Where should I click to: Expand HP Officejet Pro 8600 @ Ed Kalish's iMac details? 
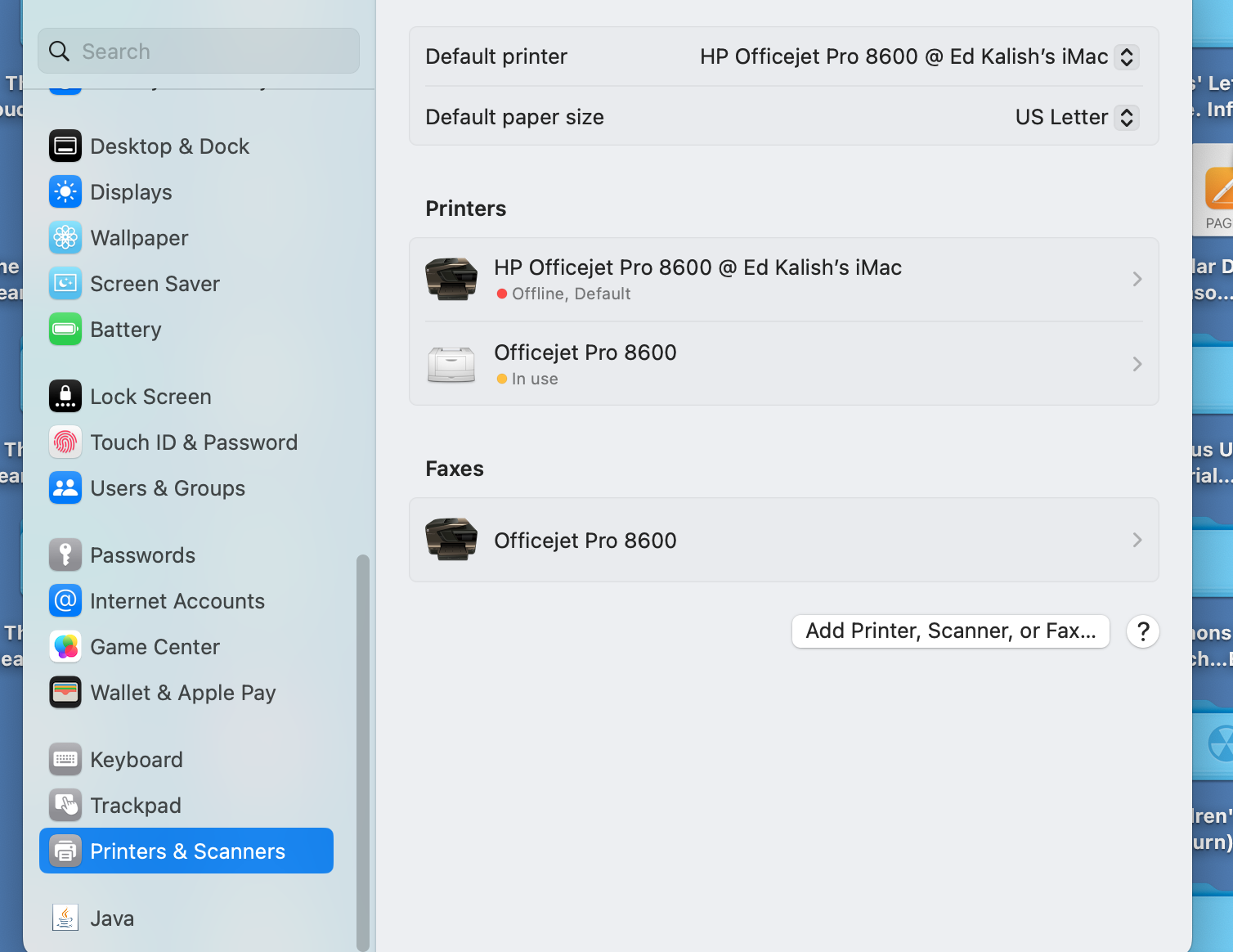(x=783, y=280)
